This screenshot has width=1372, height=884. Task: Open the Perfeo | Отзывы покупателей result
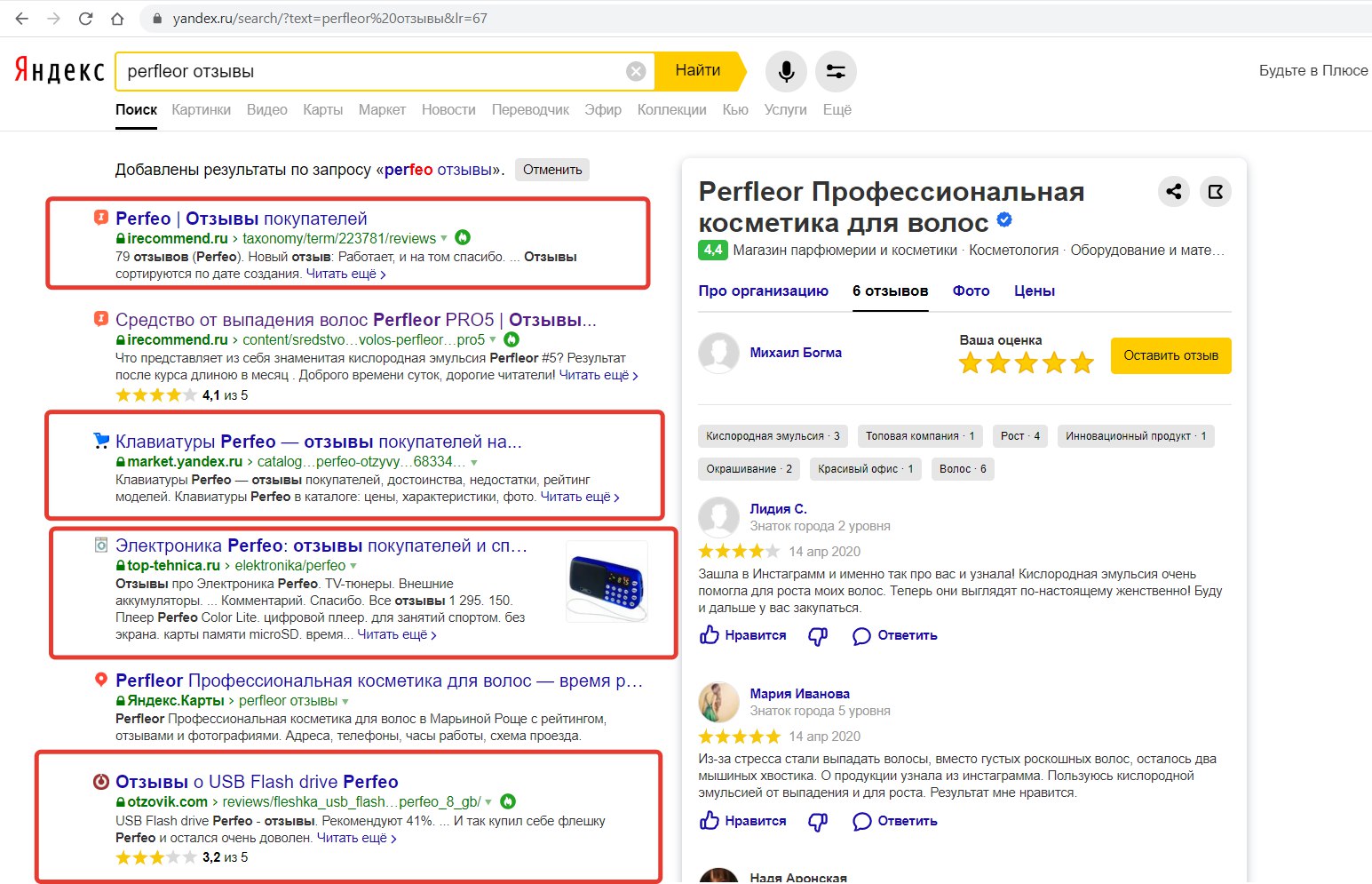[241, 219]
